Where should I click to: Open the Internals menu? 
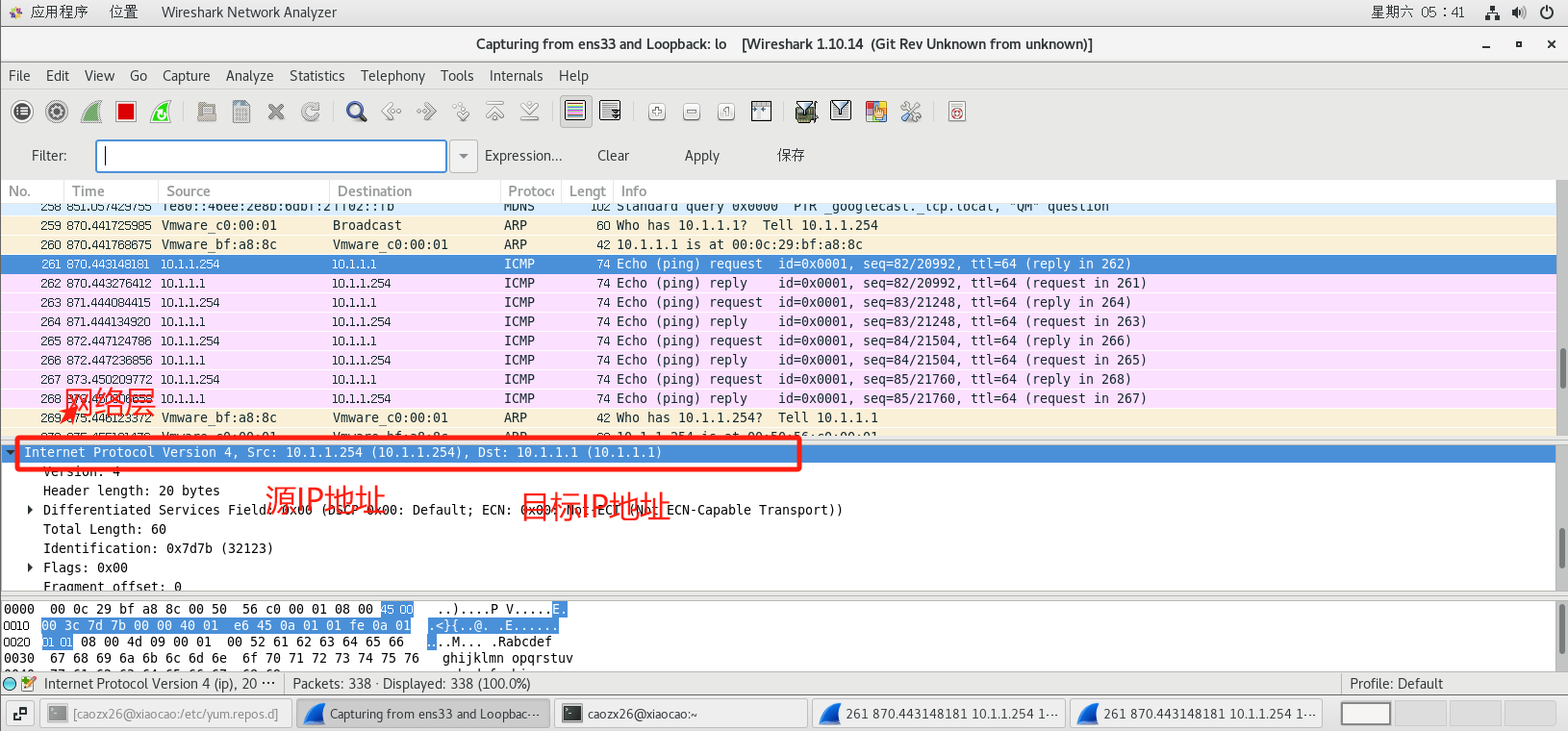tap(516, 76)
